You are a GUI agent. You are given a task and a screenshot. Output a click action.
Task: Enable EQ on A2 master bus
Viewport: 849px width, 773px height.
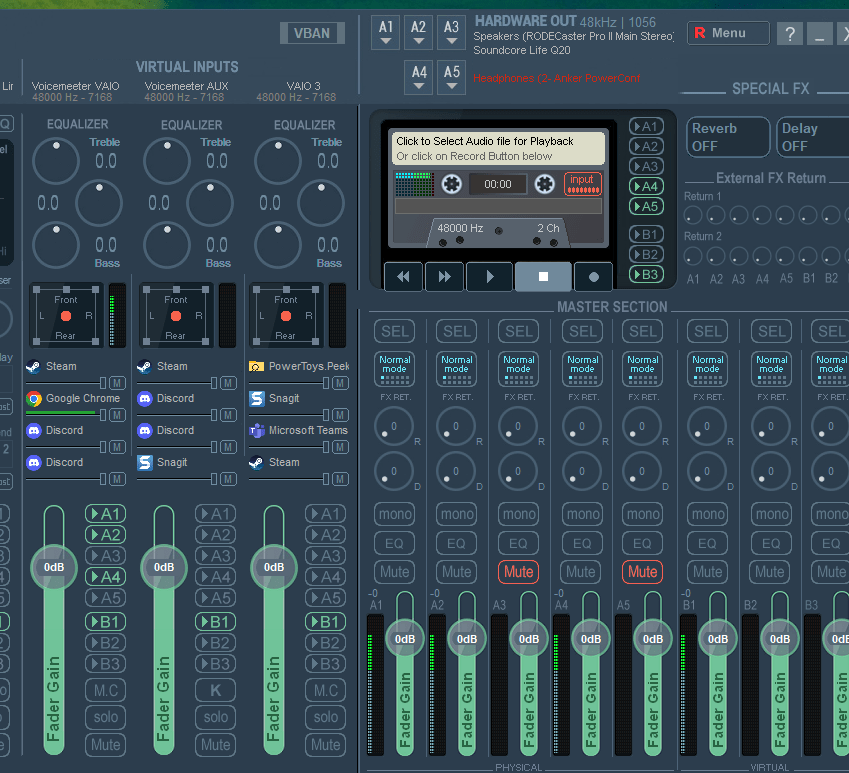pyautogui.click(x=456, y=543)
